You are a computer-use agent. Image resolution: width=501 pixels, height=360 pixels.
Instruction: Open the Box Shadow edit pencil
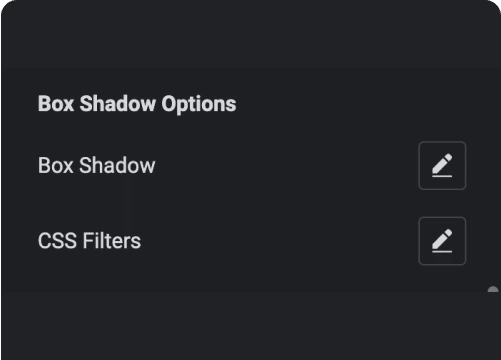click(x=442, y=166)
